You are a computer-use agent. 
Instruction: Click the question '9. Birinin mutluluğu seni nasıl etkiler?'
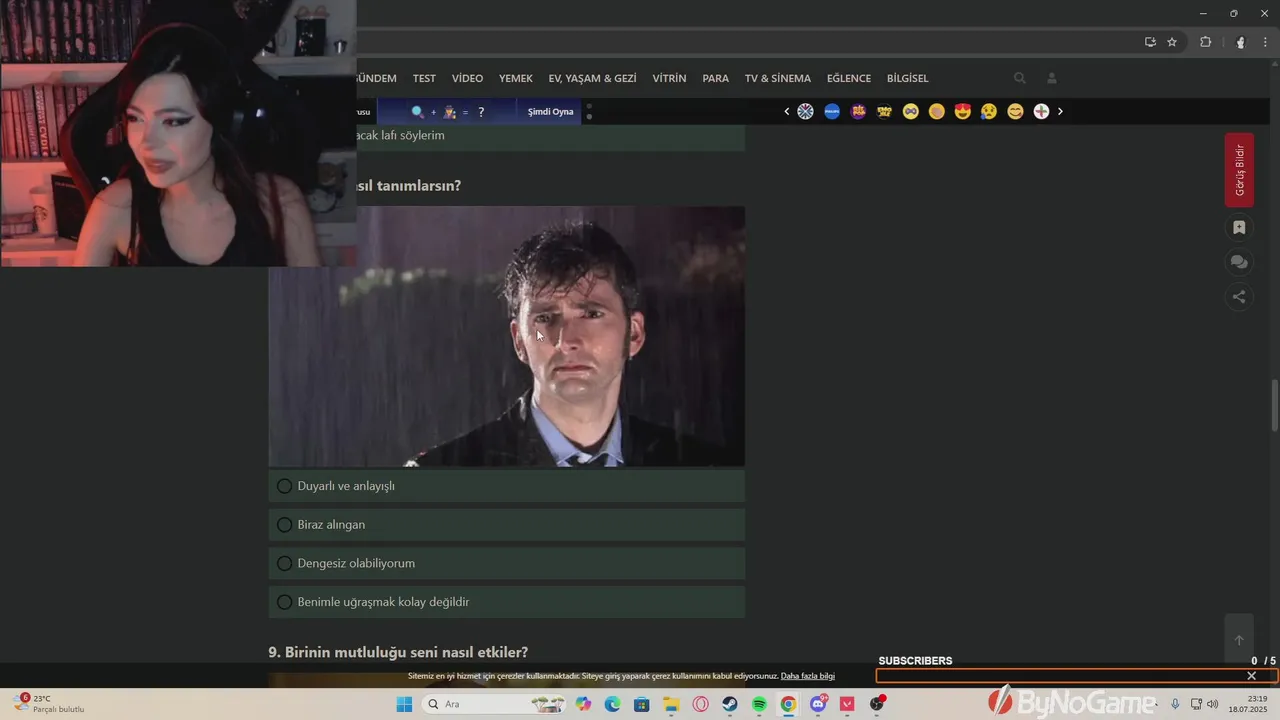point(398,652)
